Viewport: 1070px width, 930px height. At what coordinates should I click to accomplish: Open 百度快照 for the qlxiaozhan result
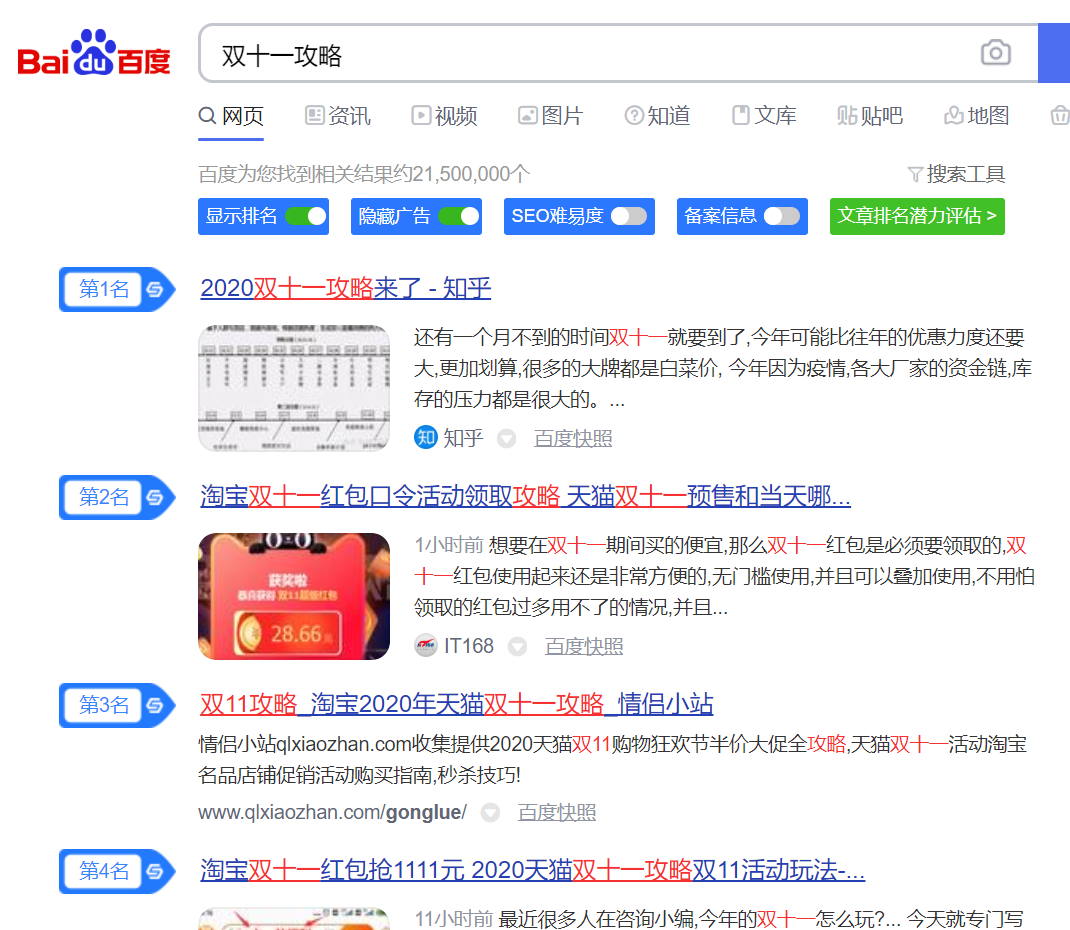pos(557,813)
